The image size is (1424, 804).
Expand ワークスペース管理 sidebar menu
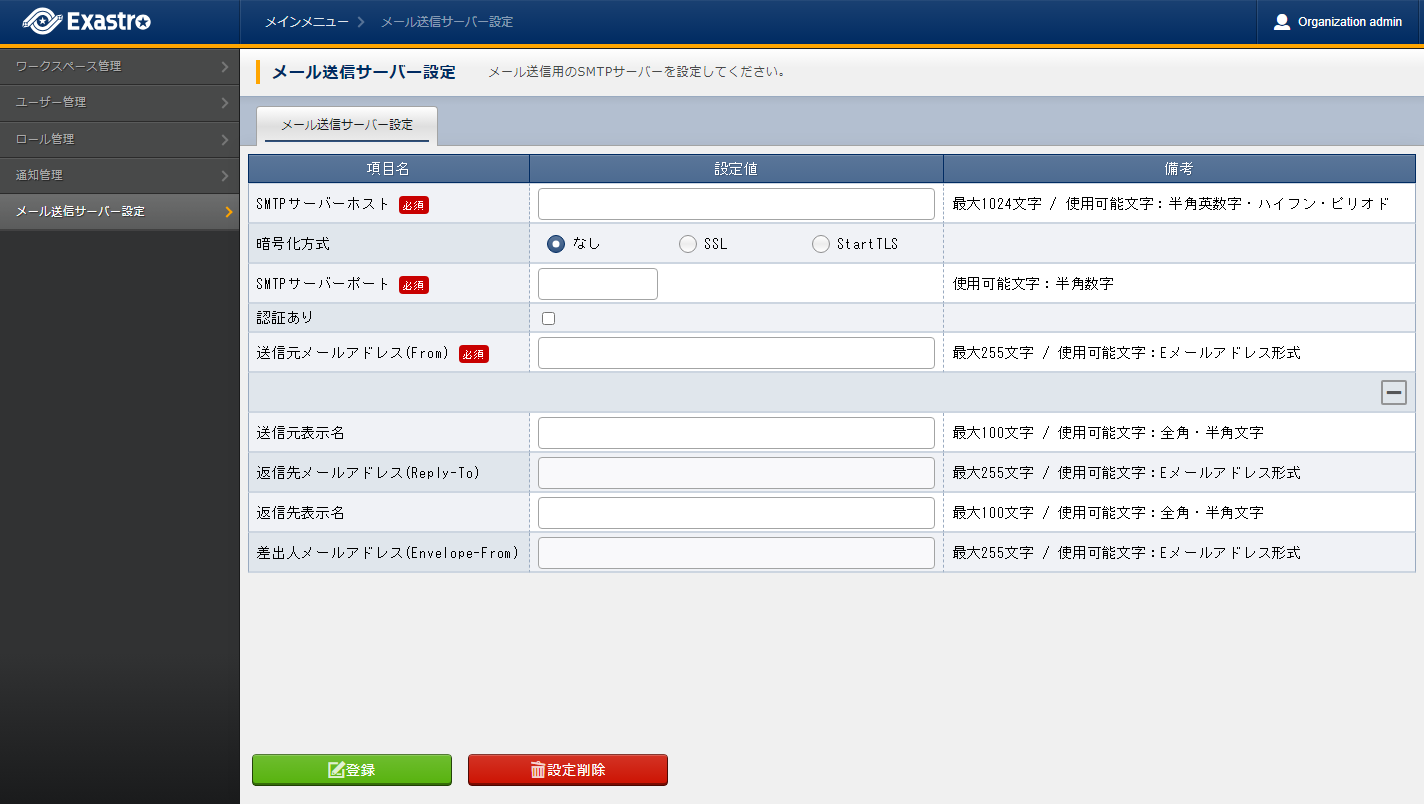point(119,66)
